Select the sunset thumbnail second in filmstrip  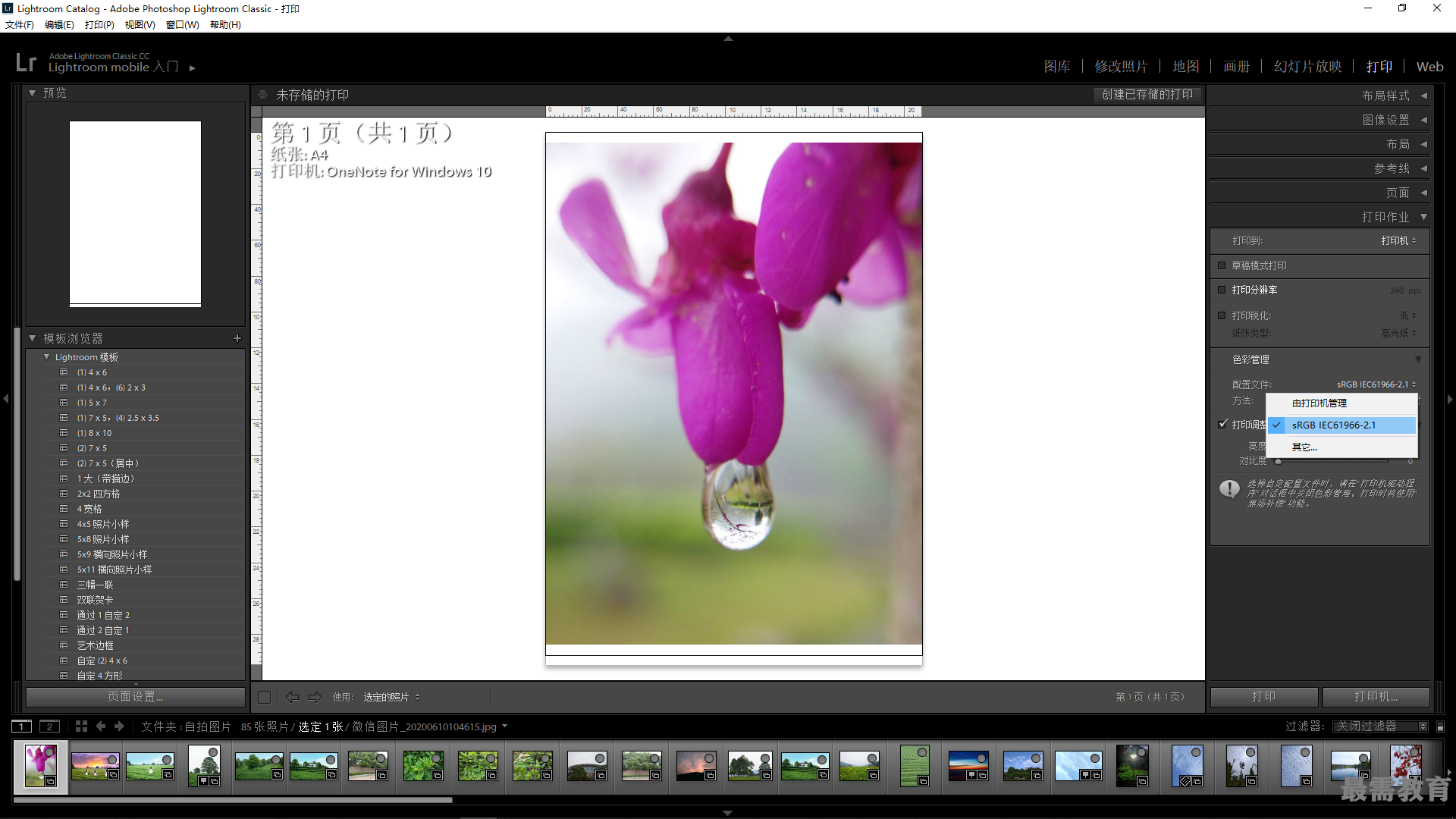point(96,767)
